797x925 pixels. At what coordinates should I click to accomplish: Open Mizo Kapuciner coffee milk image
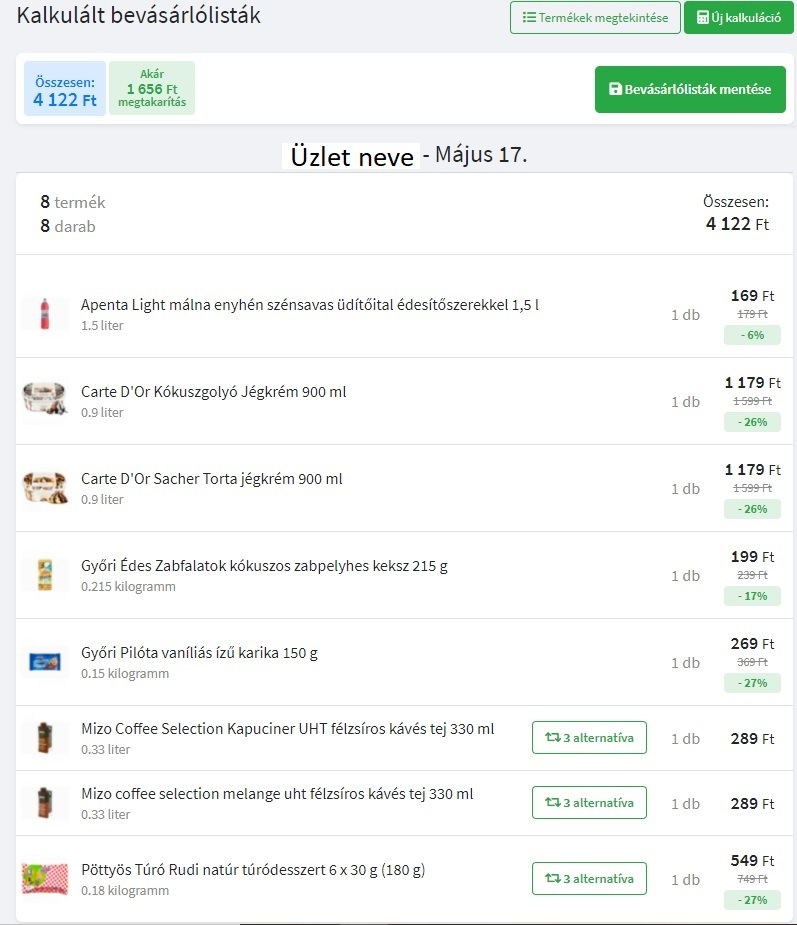pyautogui.click(x=45, y=738)
